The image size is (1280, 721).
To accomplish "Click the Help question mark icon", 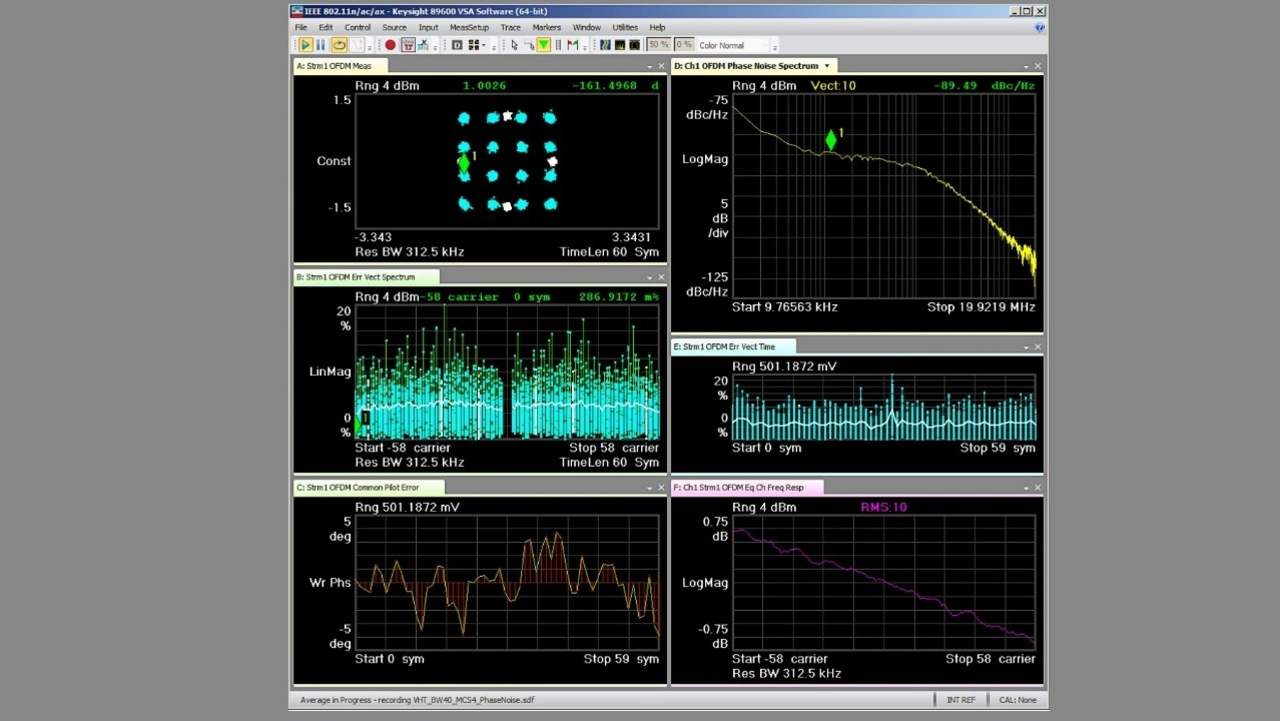I will (1039, 28).
